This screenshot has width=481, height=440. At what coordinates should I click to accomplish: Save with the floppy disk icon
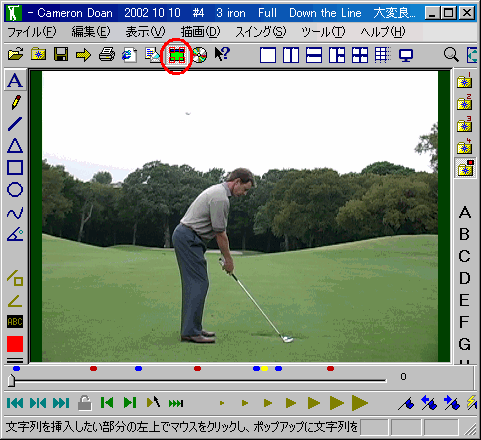[x=61, y=54]
